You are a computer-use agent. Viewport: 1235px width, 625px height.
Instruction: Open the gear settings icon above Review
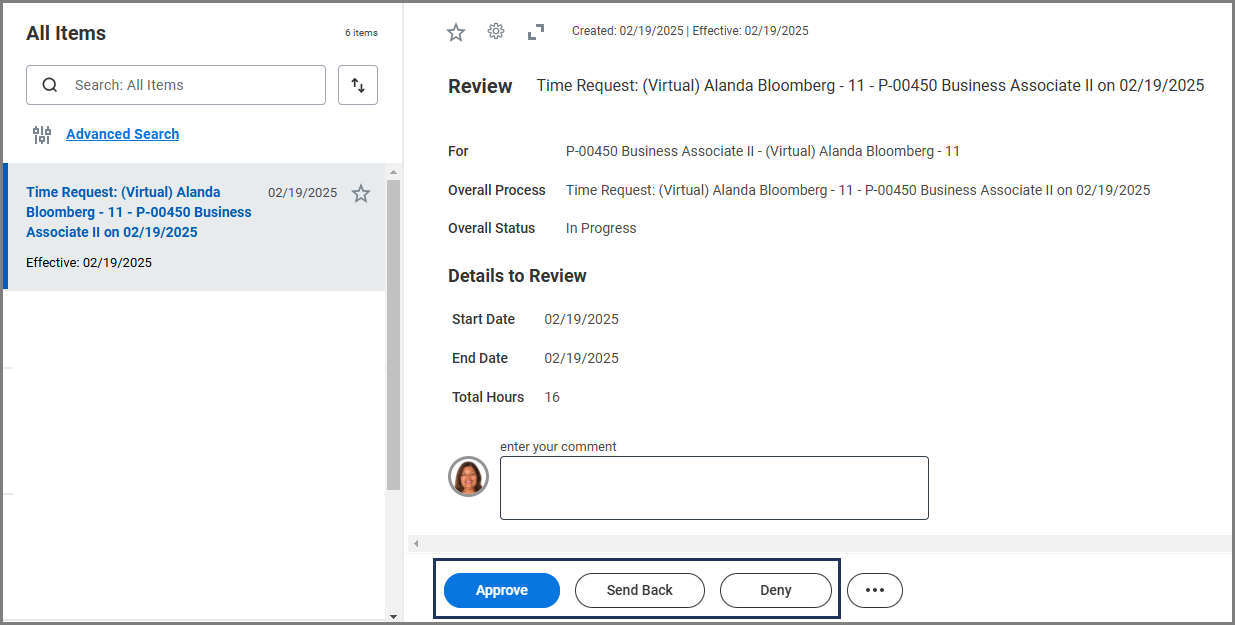pos(496,32)
